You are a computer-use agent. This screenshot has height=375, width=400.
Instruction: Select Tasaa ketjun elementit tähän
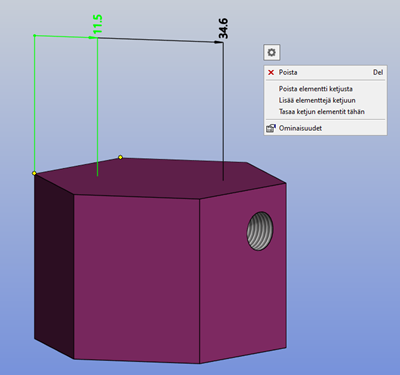[x=322, y=112]
